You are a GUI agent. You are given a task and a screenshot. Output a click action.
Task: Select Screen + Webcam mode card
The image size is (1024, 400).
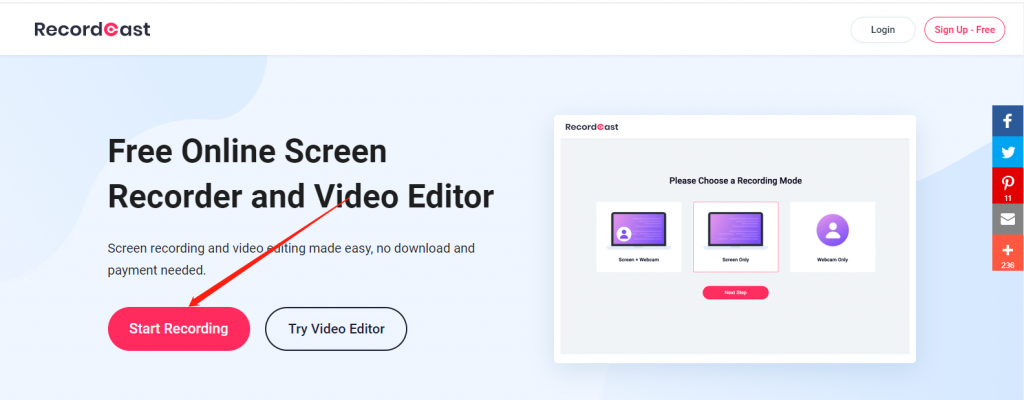tap(639, 237)
